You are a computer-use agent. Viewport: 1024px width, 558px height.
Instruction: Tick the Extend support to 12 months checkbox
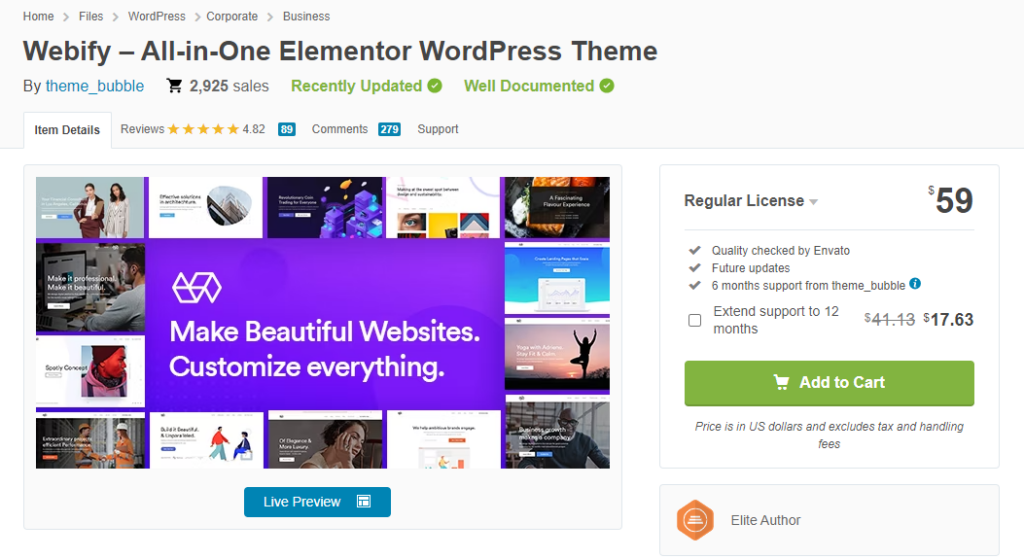pyautogui.click(x=695, y=320)
